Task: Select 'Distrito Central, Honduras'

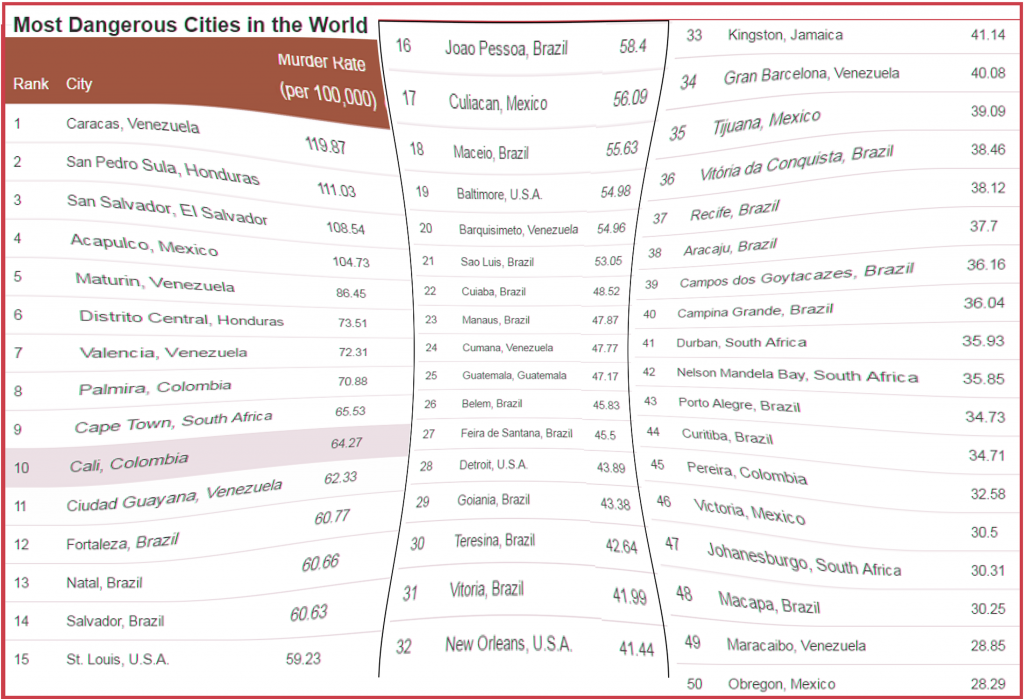Action: tap(182, 318)
